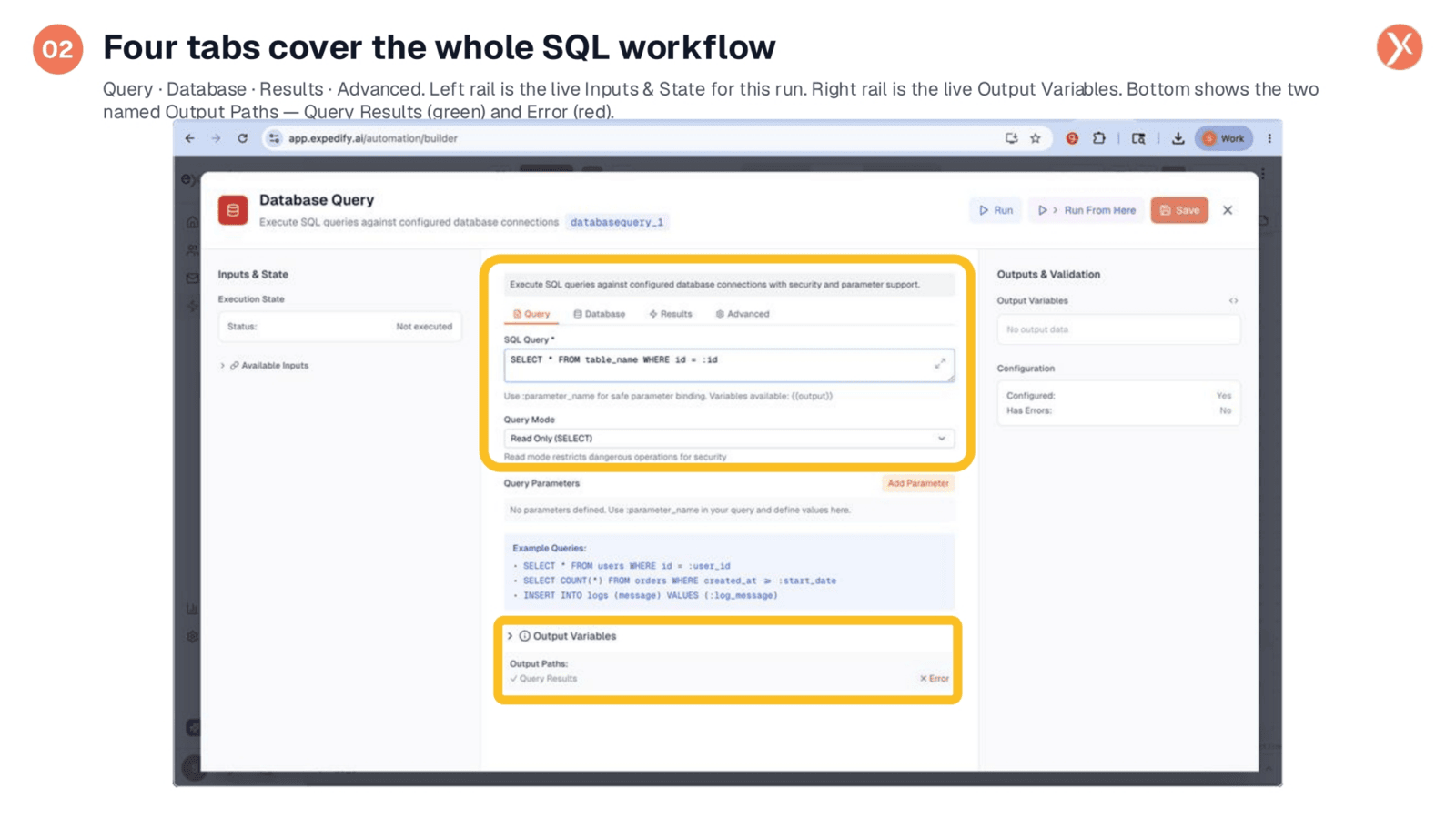Click the orange X logo on the slide

[x=1400, y=47]
